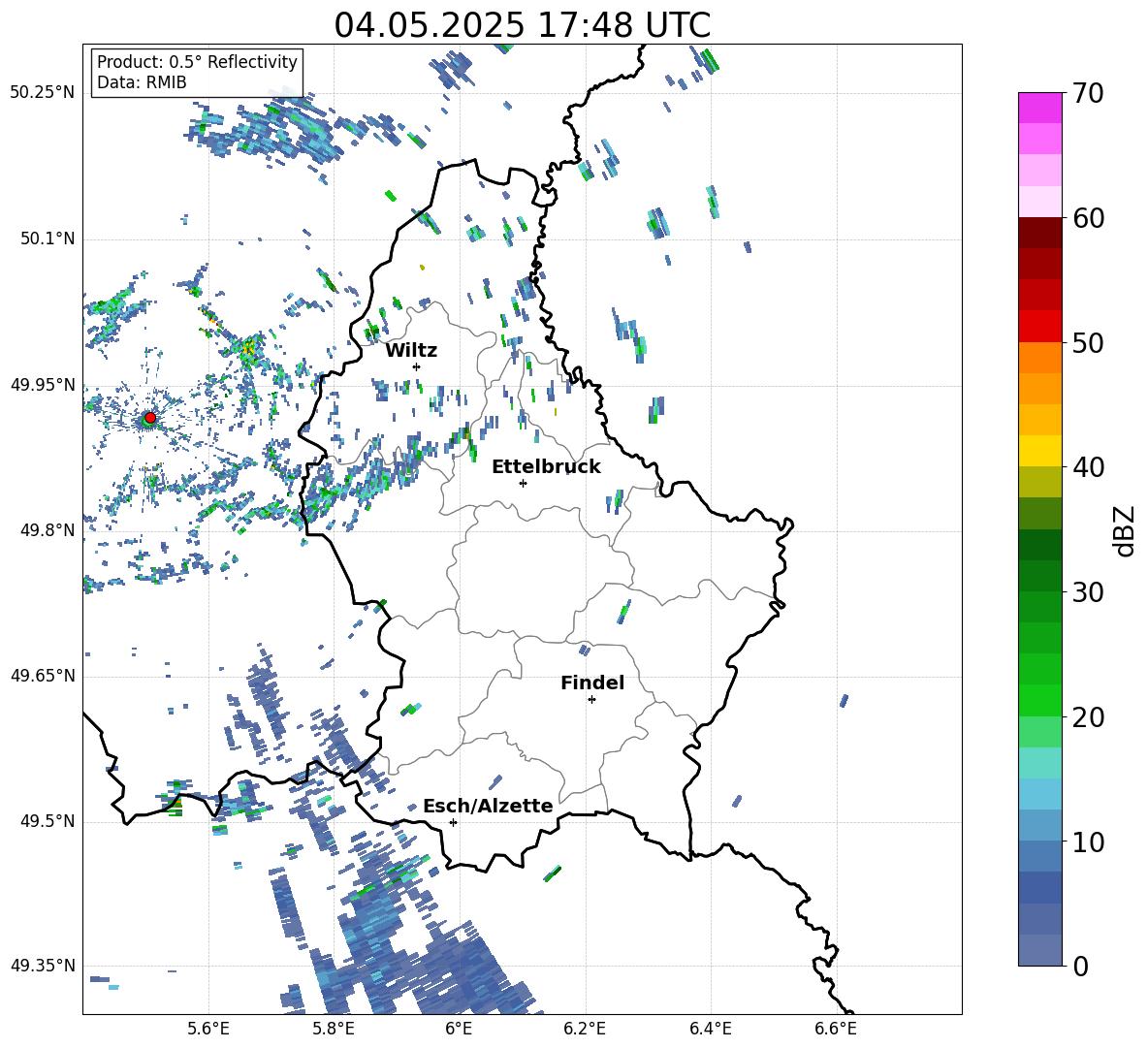Click the colorbar tick label 70
This screenshot has height=1048, width=1148.
point(1088,94)
